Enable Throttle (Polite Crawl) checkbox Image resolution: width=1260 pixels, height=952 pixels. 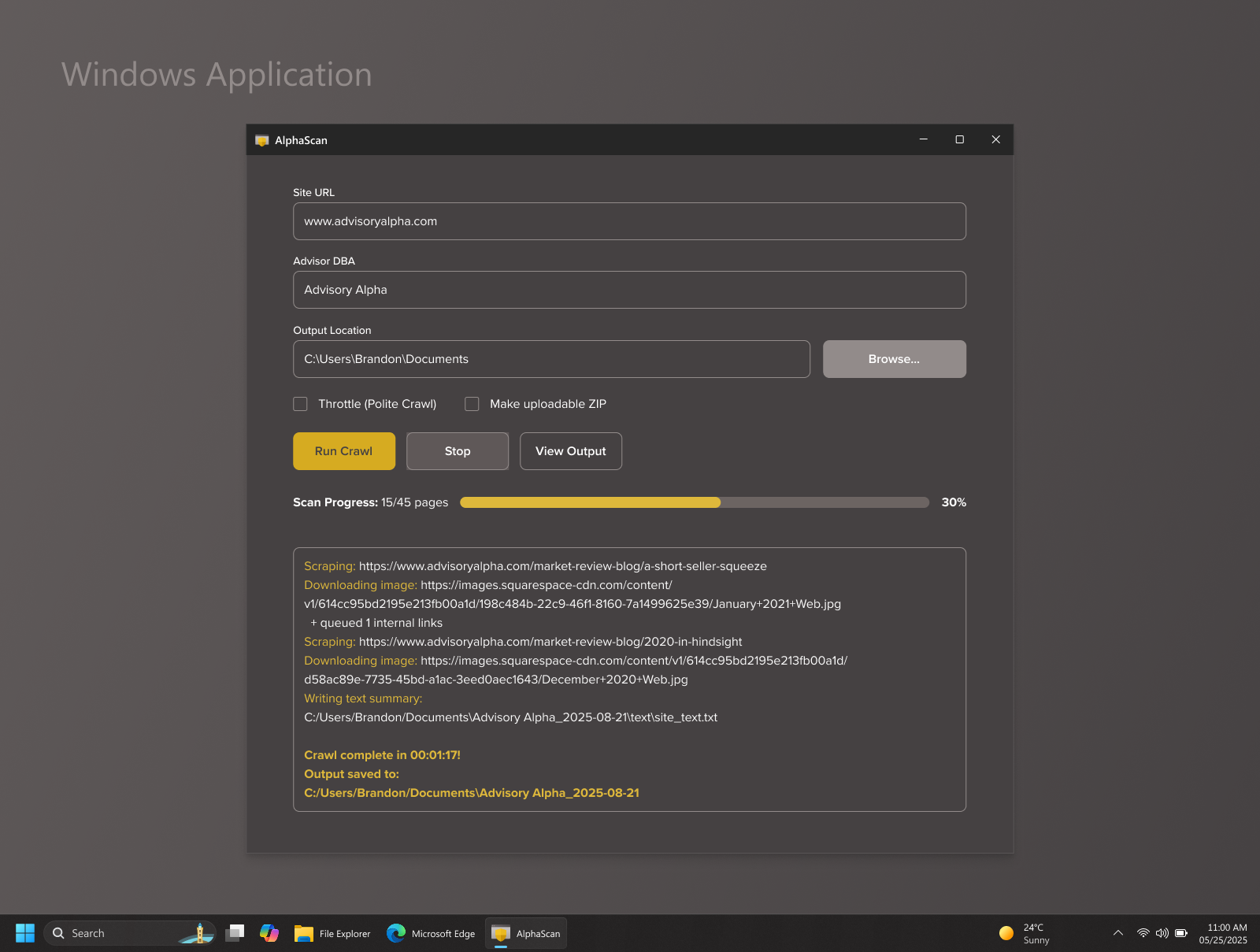pyautogui.click(x=300, y=404)
